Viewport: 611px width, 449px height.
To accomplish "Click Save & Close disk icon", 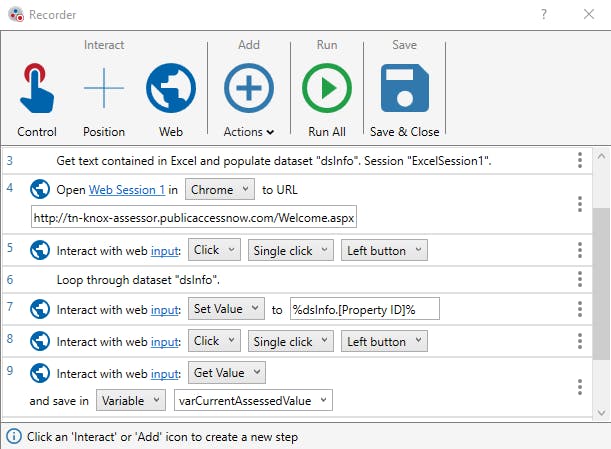I will tap(405, 89).
